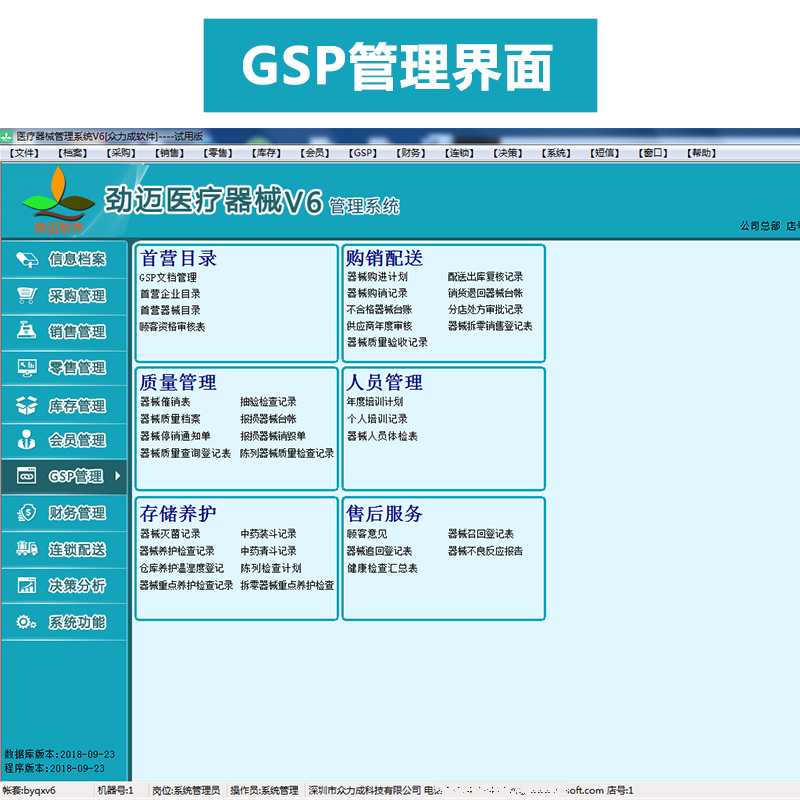Open the 配送出库复核记录 link
This screenshot has height=800, width=800.
pos(485,277)
